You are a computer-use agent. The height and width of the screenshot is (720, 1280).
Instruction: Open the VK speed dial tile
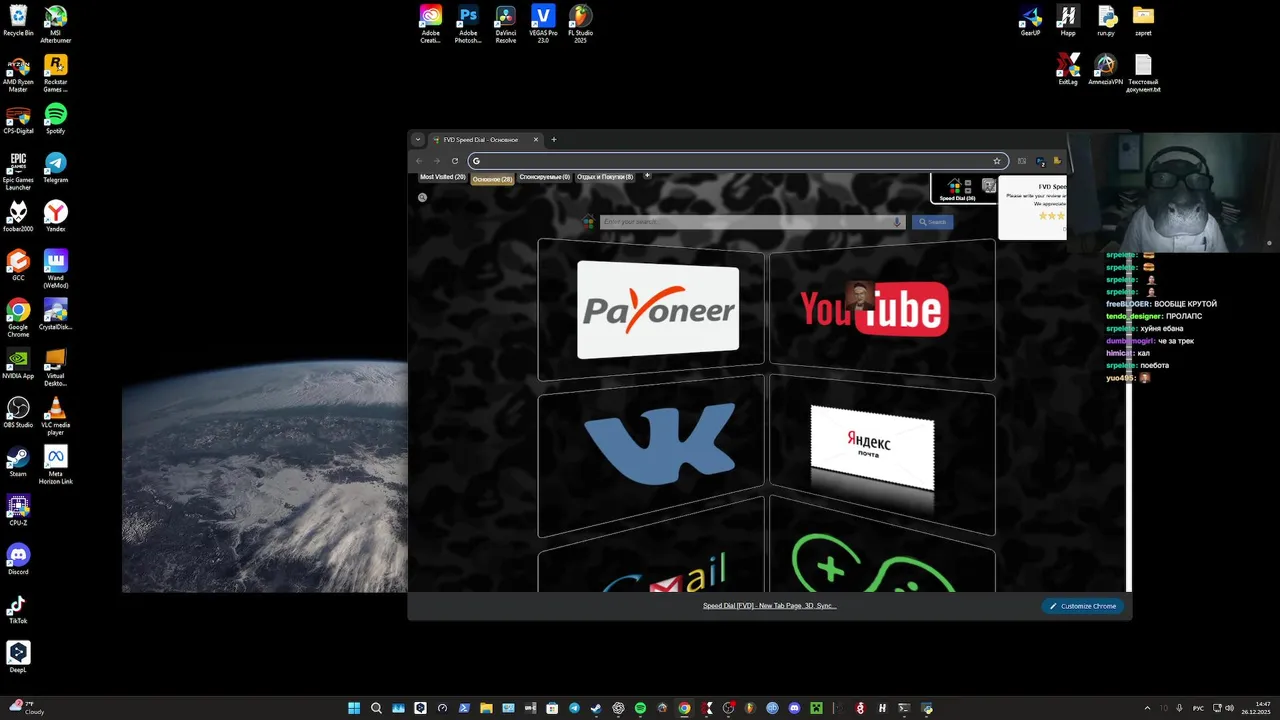[651, 455]
